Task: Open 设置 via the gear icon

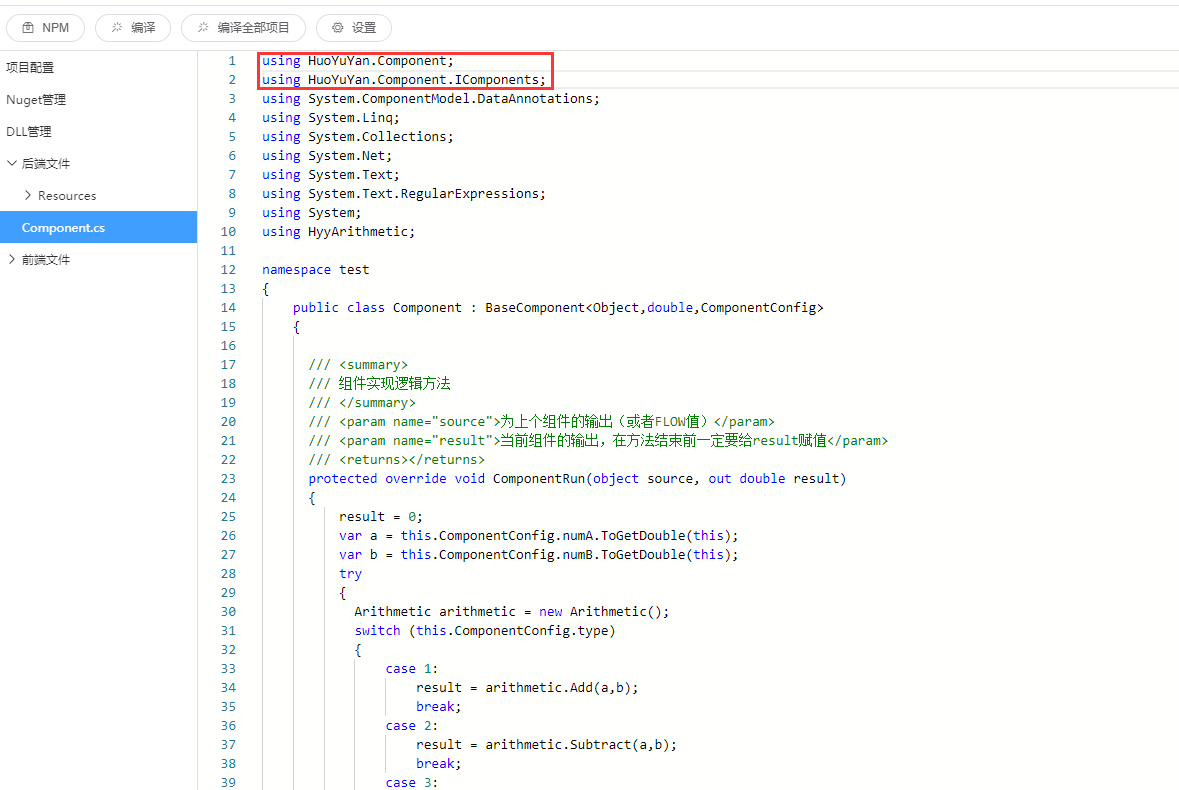Action: click(x=338, y=28)
